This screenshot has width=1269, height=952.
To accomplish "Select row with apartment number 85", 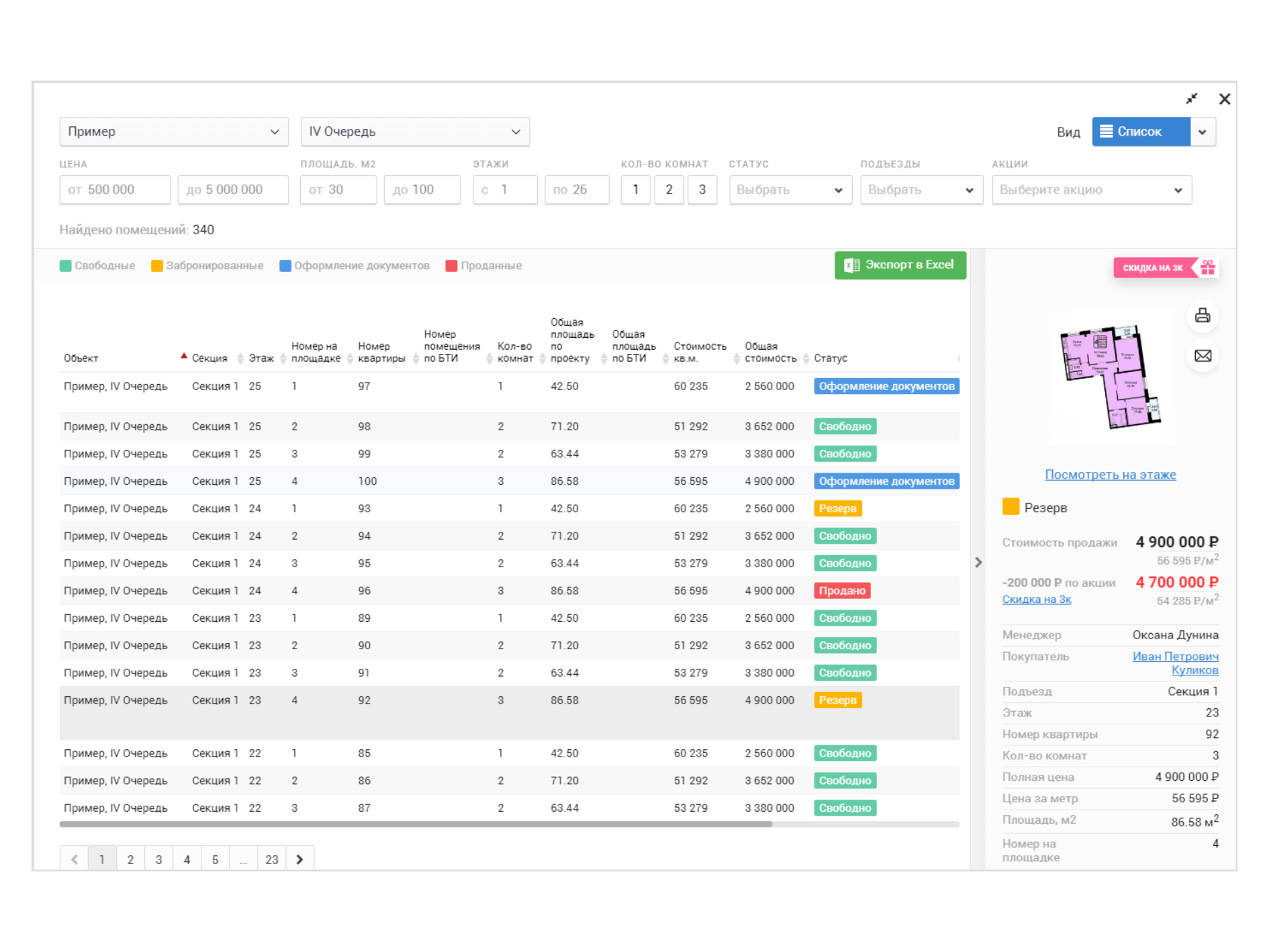I will (509, 753).
